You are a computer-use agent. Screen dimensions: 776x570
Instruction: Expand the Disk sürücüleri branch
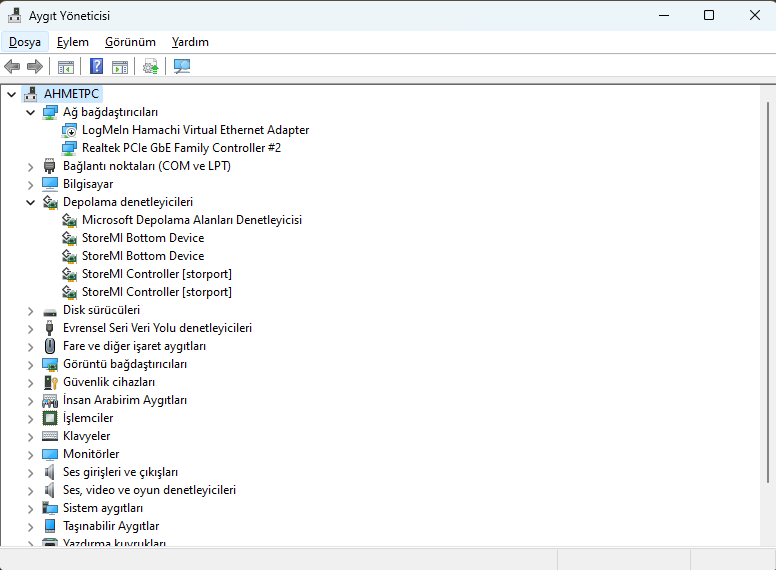tap(30, 311)
